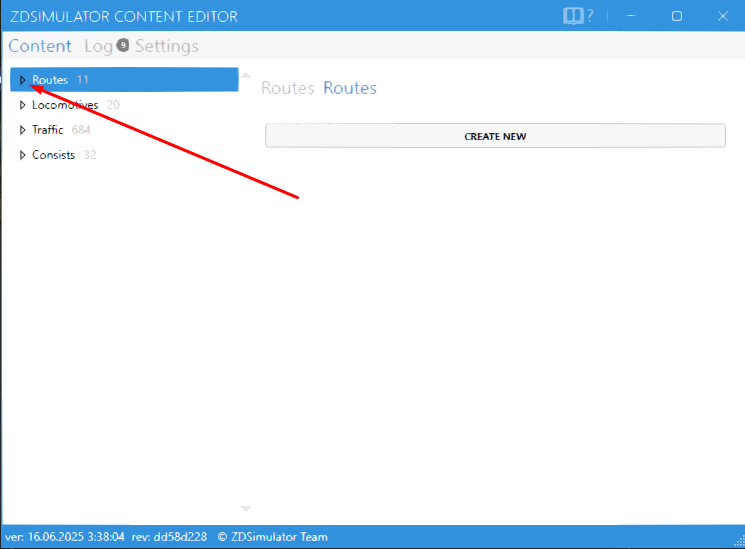Switch to the Content tab
The width and height of the screenshot is (745, 549).
point(40,46)
